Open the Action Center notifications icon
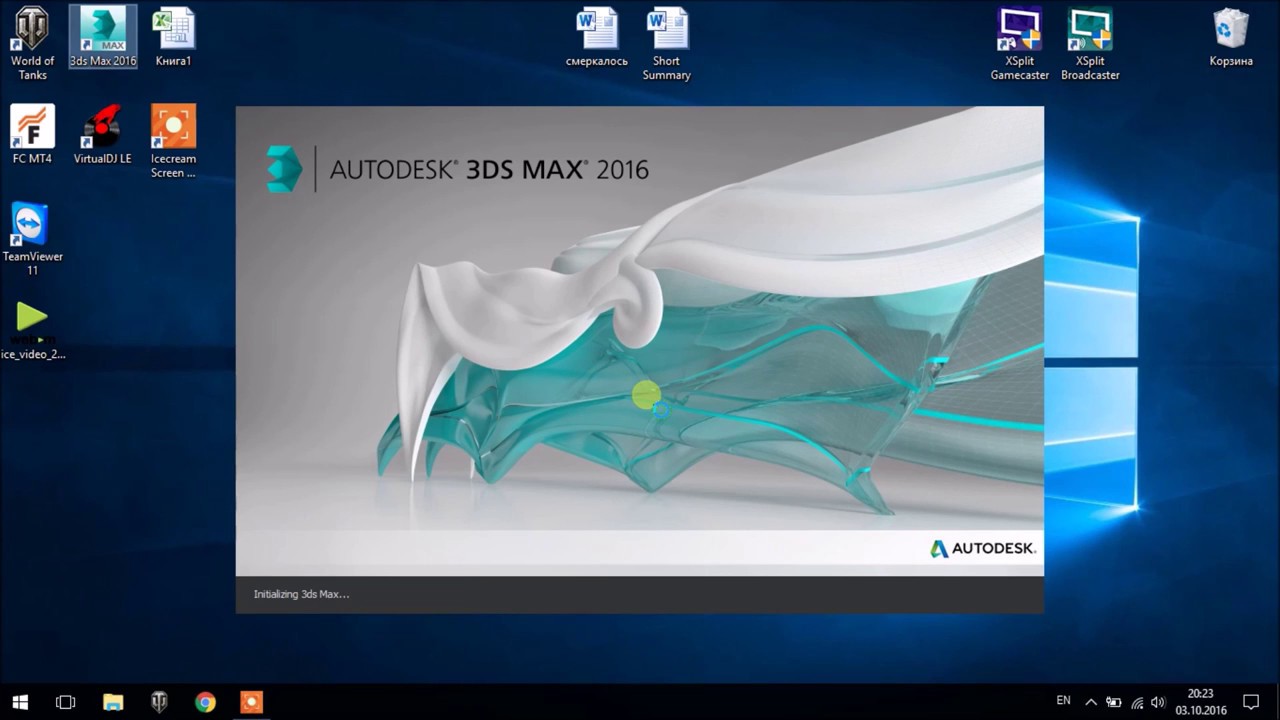 pyautogui.click(x=1251, y=702)
